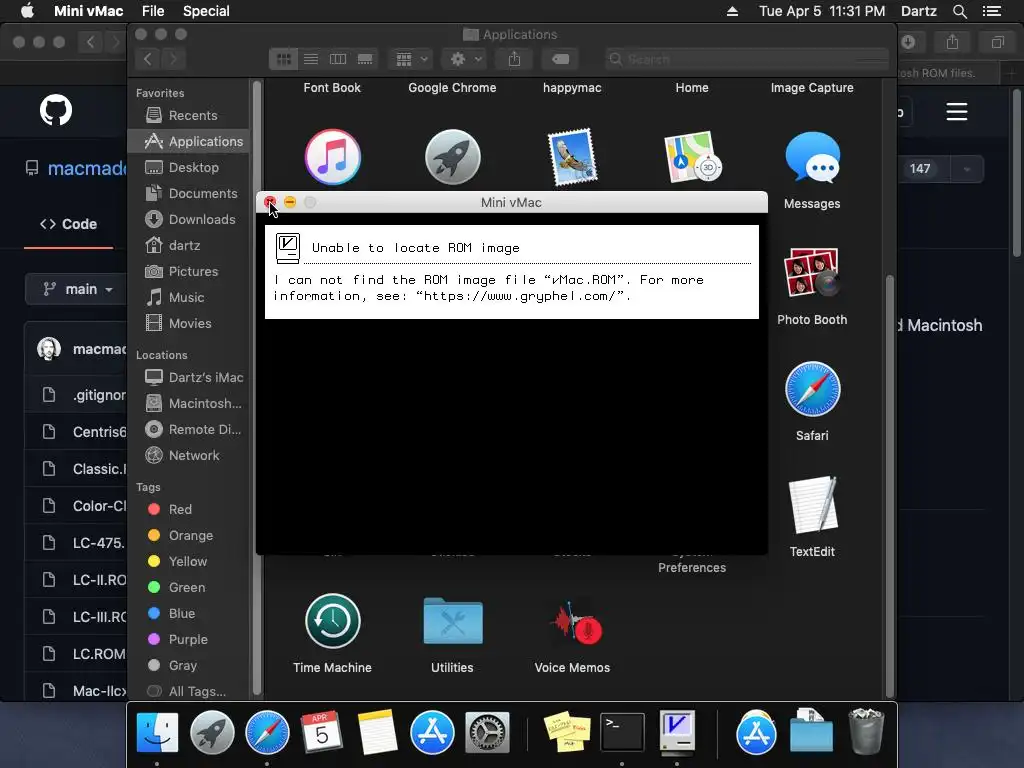Click the 147 counter button on GitHub
The image size is (1024, 768).
pyautogui.click(x=920, y=169)
